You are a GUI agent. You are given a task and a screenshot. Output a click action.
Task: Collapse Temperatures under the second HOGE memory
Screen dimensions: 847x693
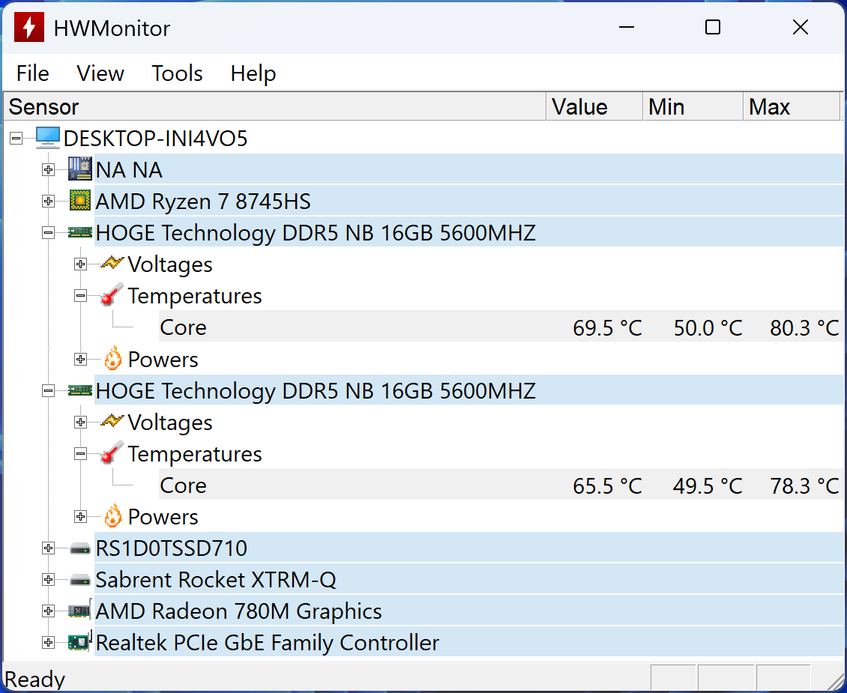point(80,454)
